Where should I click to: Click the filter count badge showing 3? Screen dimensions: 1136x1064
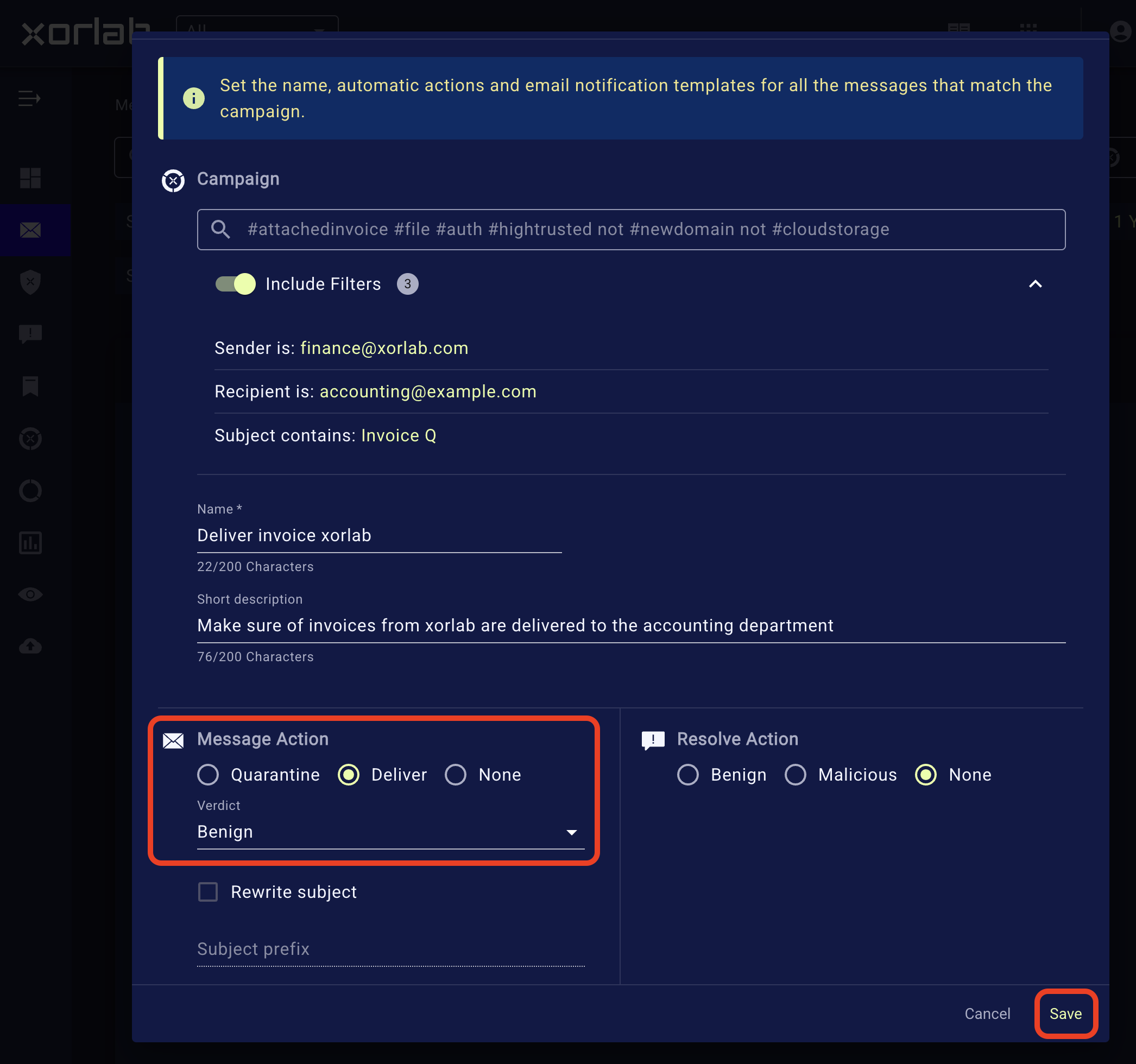(407, 284)
